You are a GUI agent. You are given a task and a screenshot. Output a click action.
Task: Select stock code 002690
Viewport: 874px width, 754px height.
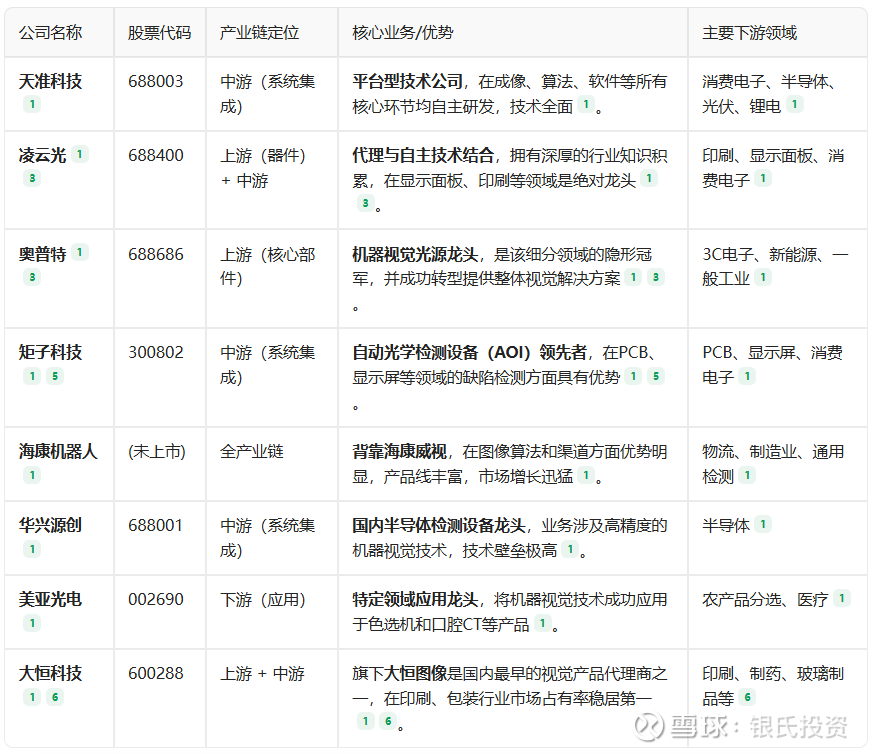pos(156,599)
